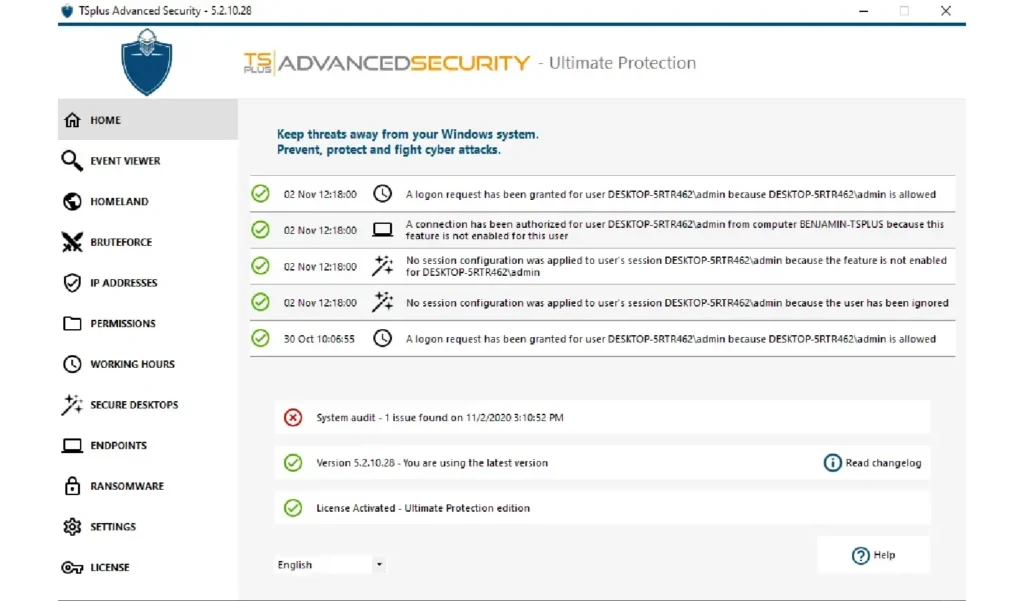Go to the Home menu item

click(105, 120)
